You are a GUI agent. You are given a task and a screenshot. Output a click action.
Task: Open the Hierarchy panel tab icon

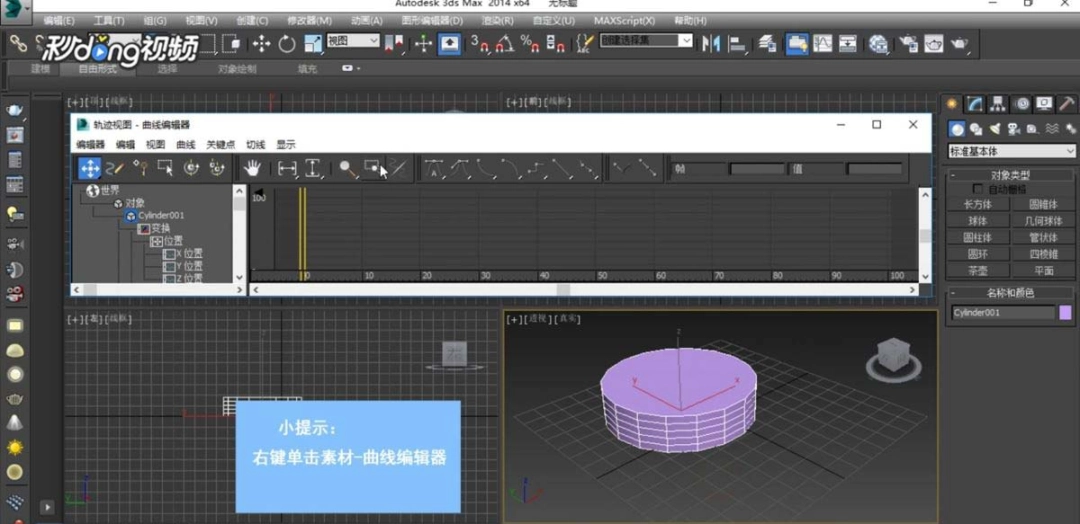pyautogui.click(x=997, y=104)
